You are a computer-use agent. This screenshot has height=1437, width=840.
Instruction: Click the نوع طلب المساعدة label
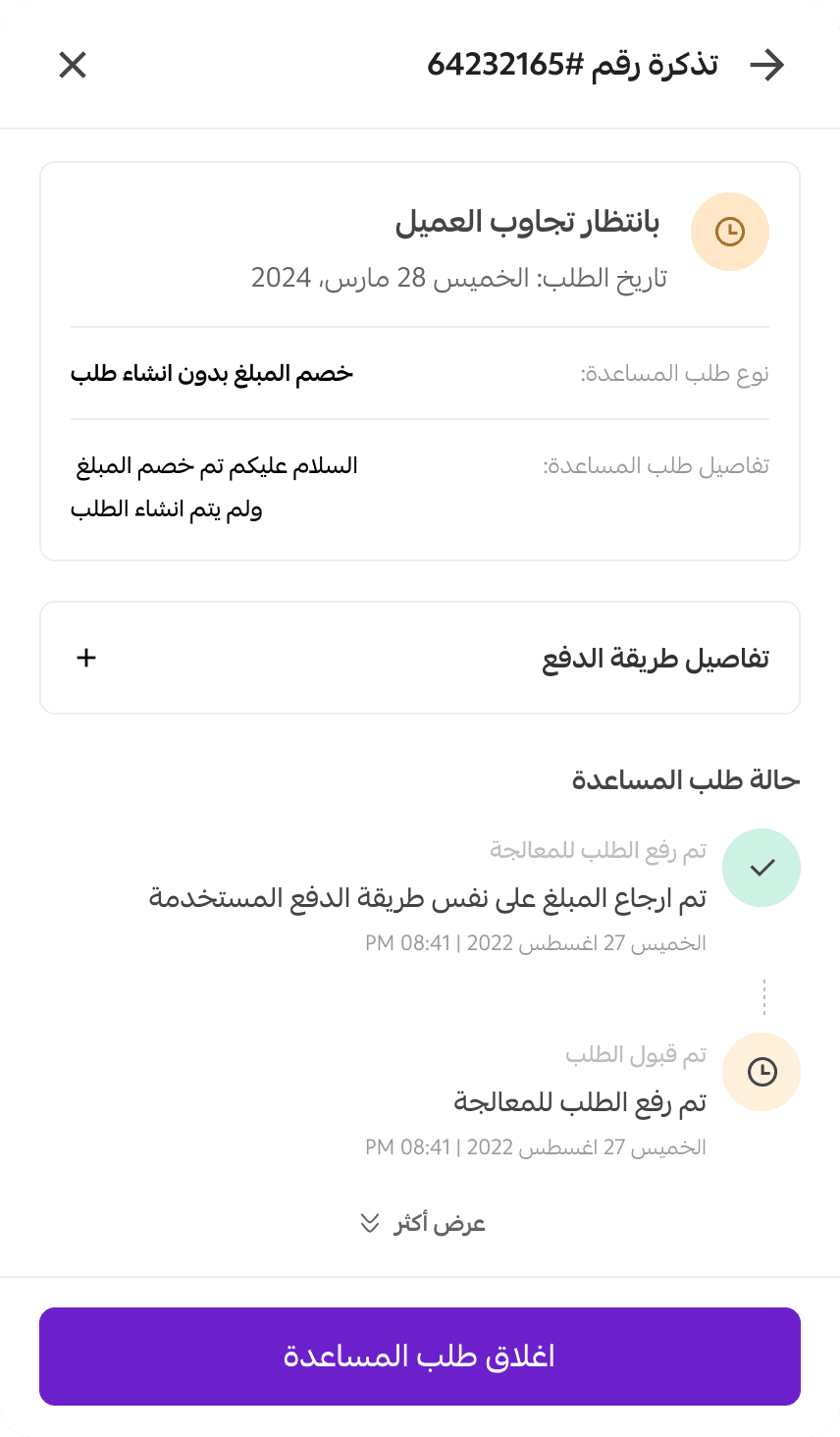click(674, 373)
